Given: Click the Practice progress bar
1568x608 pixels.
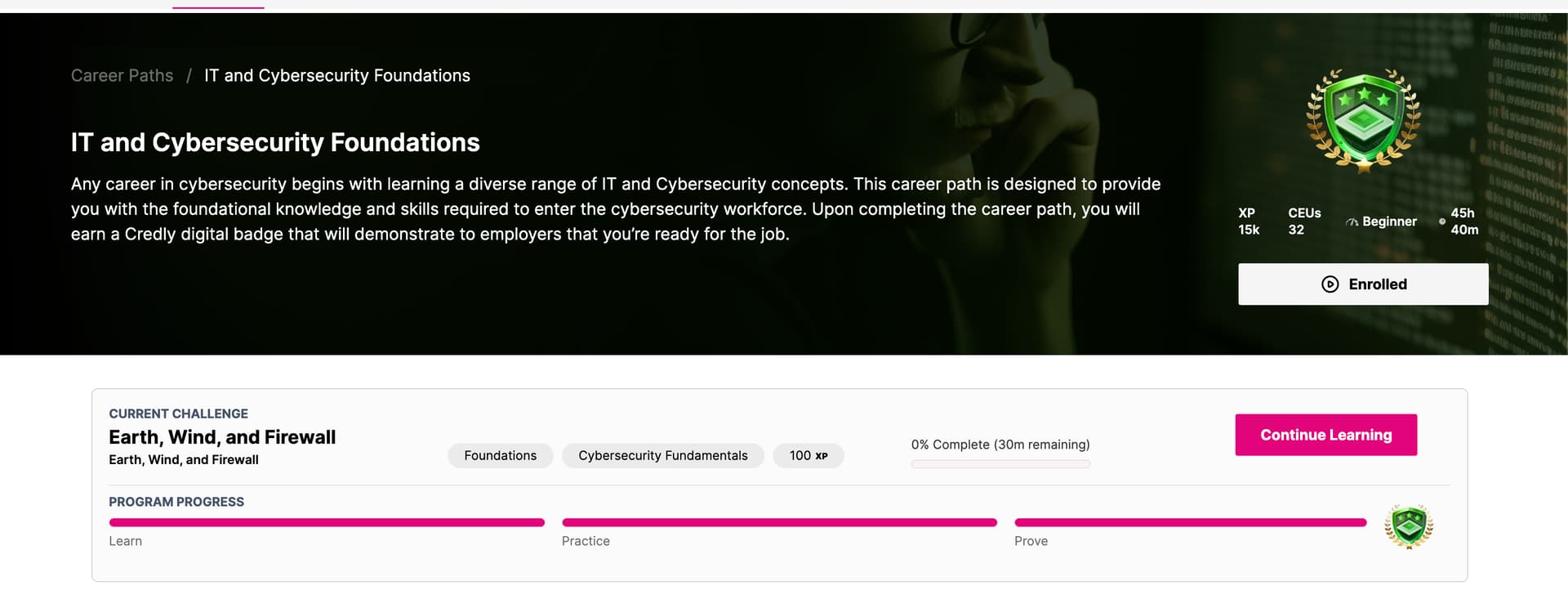Looking at the screenshot, I should click(779, 523).
